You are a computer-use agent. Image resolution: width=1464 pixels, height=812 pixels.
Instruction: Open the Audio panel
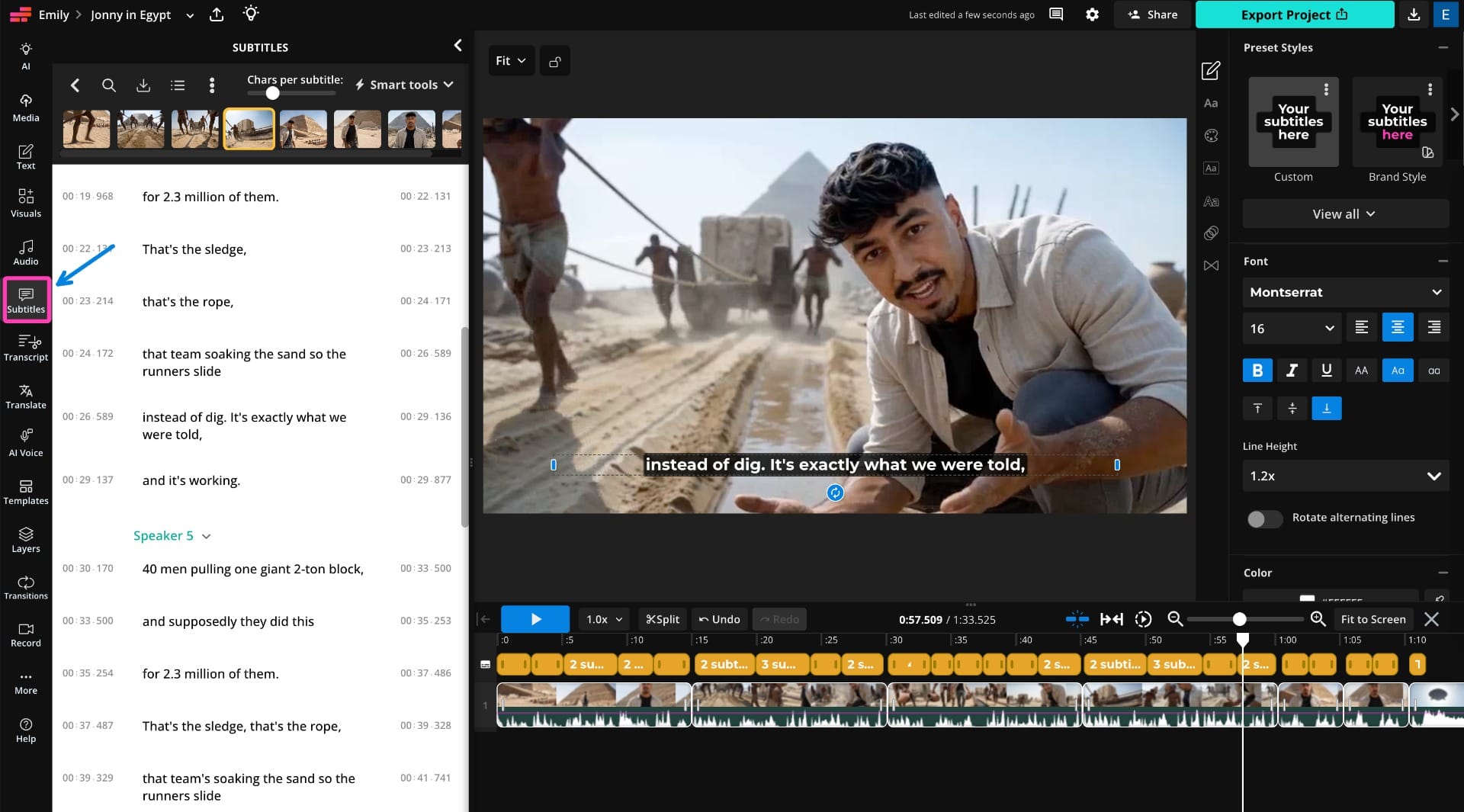26,252
